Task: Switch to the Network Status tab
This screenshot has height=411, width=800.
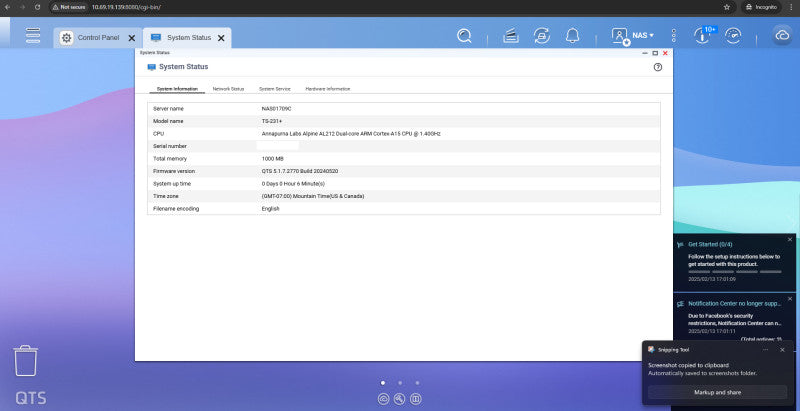Action: pyautogui.click(x=228, y=89)
